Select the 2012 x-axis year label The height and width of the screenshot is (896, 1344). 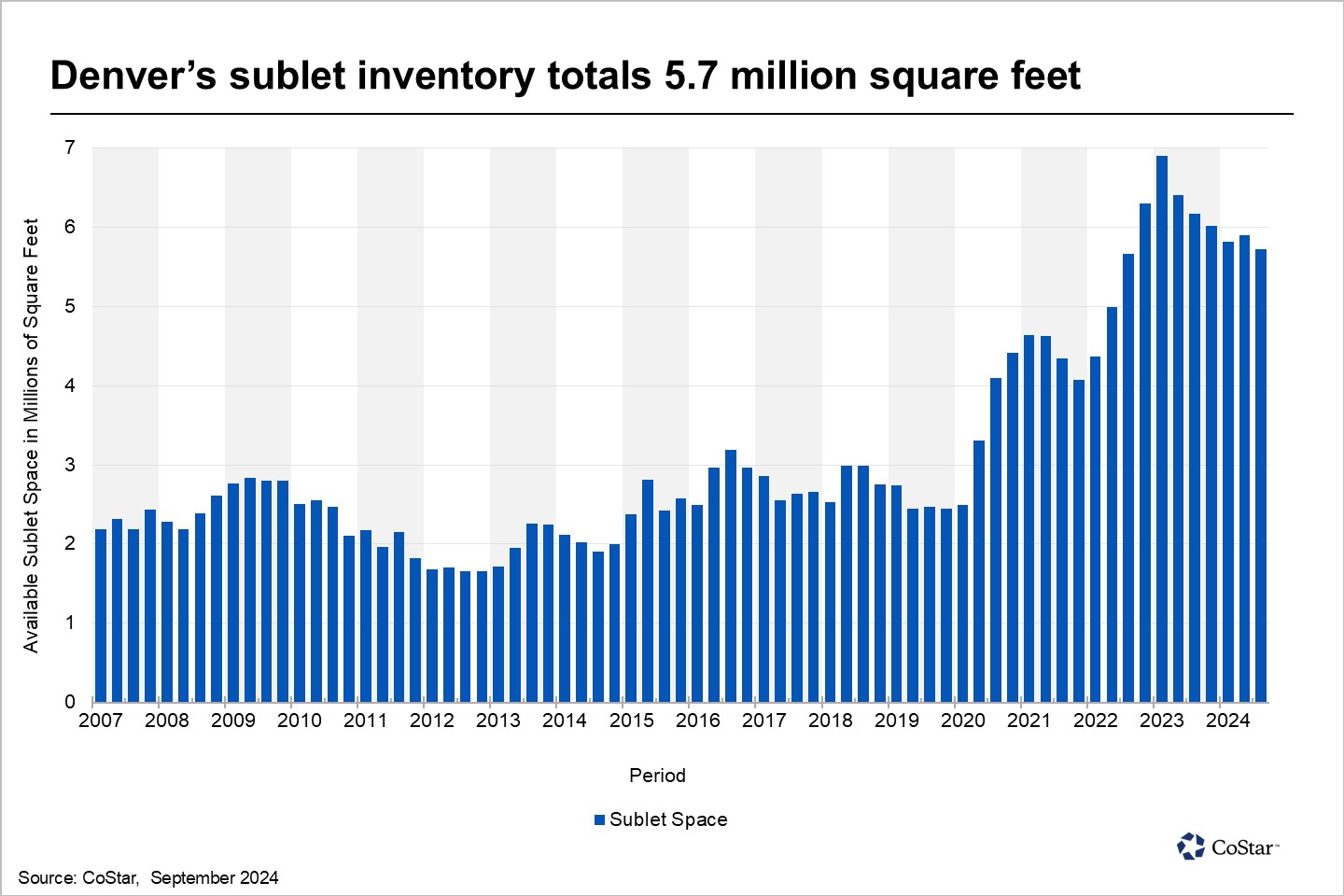432,721
